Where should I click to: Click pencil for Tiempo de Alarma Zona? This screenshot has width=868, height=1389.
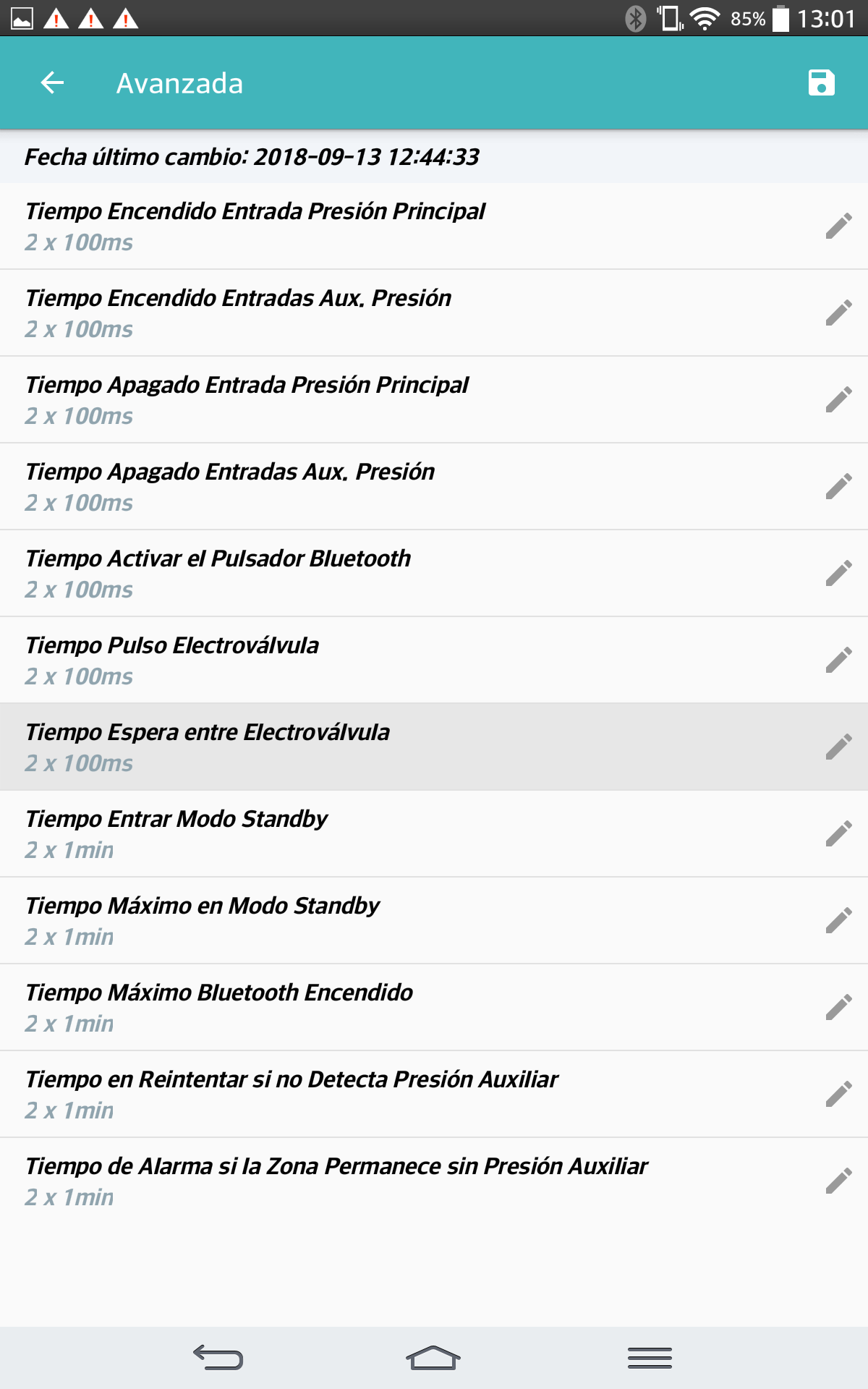pos(838,1181)
